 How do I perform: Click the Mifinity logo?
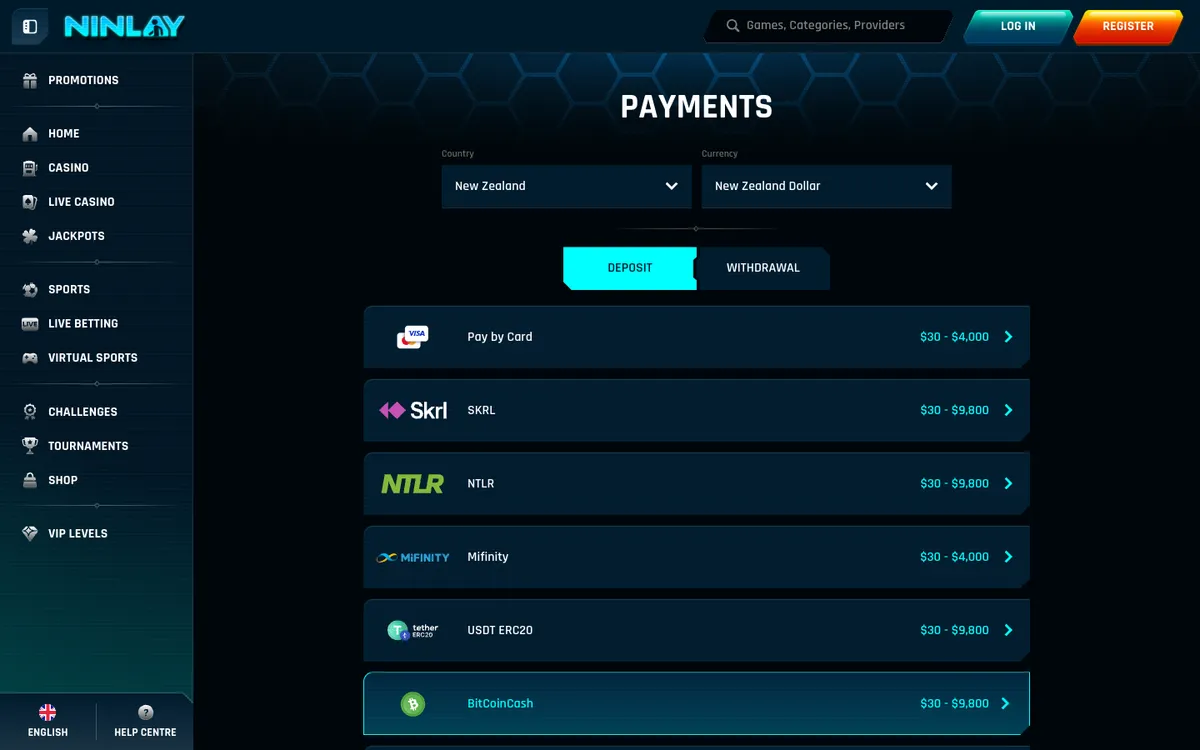click(x=413, y=557)
